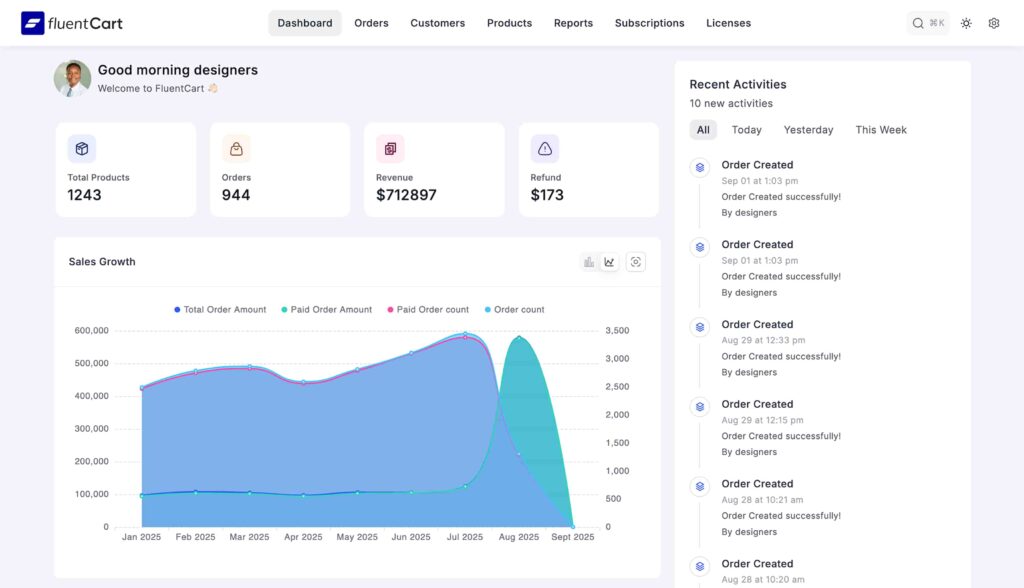Switch Sales Growth to bar chart view

click(x=589, y=262)
